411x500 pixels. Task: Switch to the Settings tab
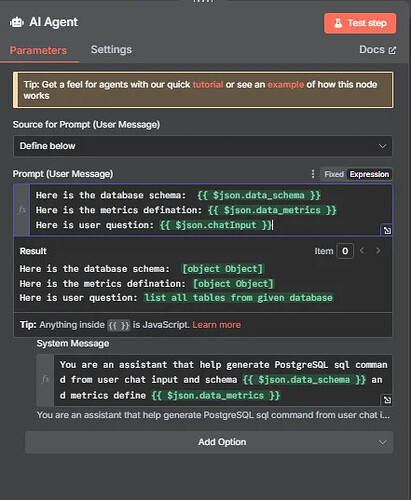pos(111,49)
